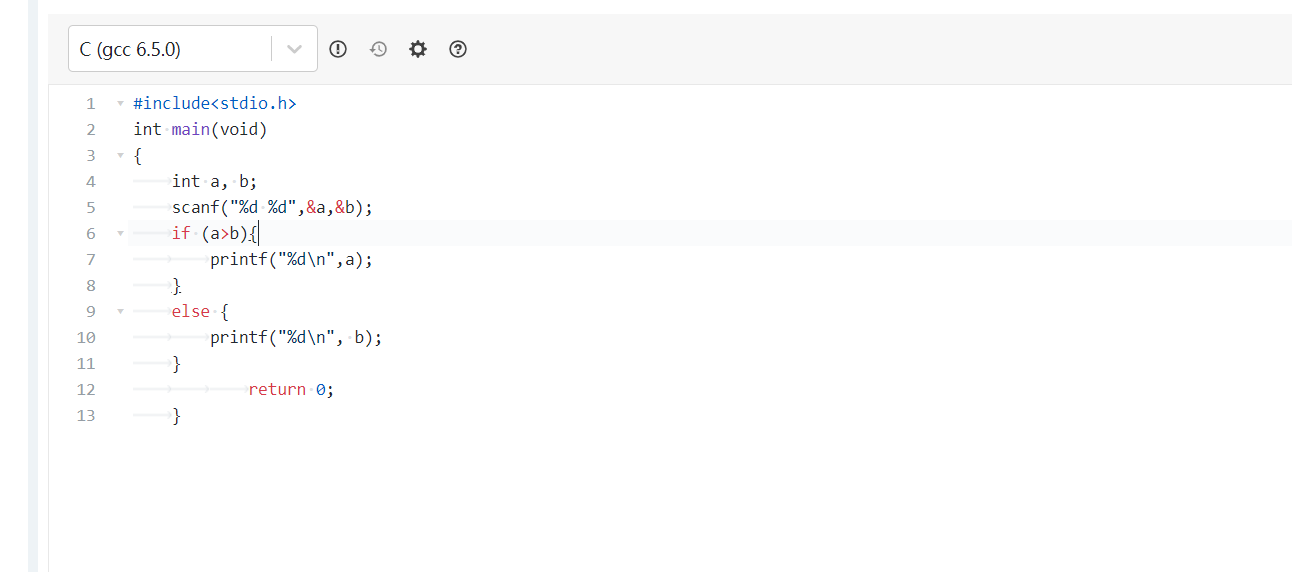Image resolution: width=1292 pixels, height=572 pixels.
Task: Click the #include<stdio.h> directive text
Action: tap(215, 103)
